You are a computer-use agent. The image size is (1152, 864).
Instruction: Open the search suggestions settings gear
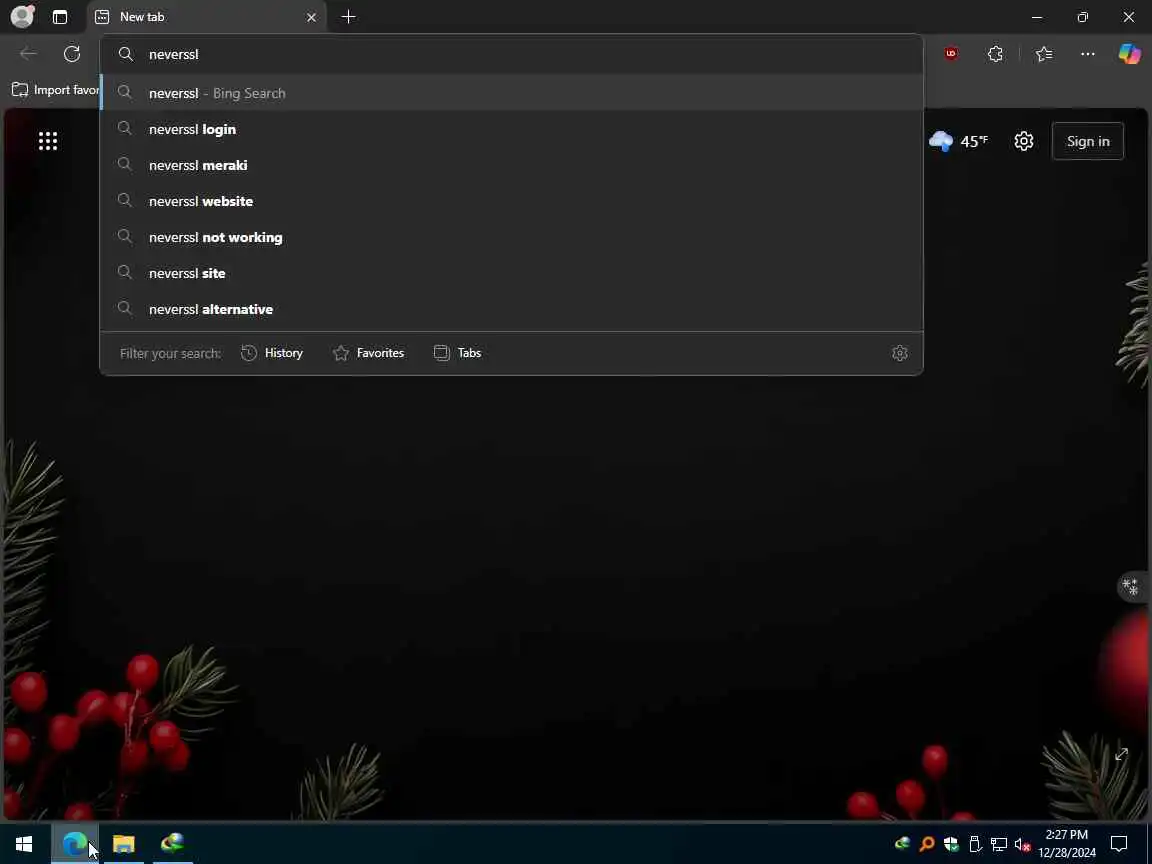[x=899, y=353]
